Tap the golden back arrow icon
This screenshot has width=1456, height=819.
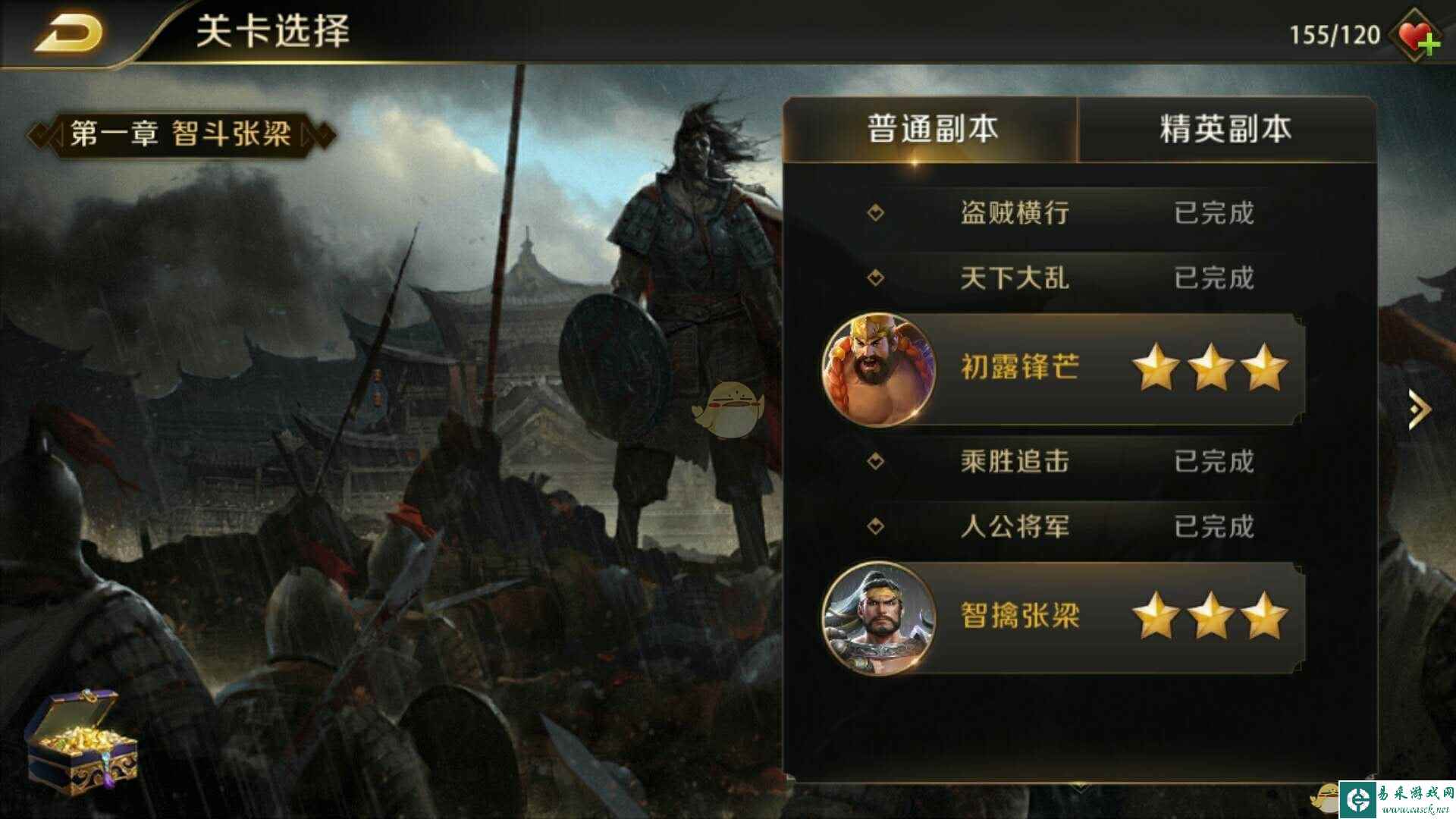click(x=69, y=32)
